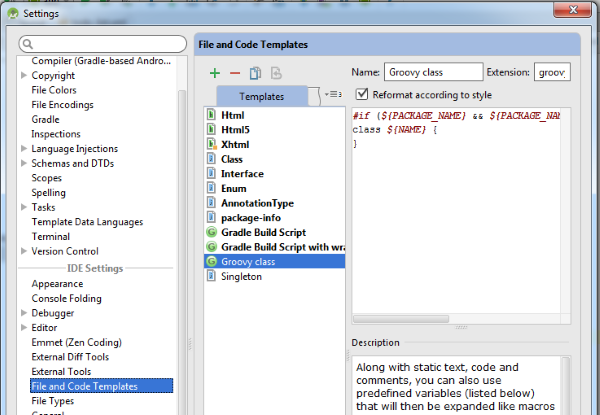Open Spelling settings
Viewport: 600px width, 415px height.
[x=48, y=192]
